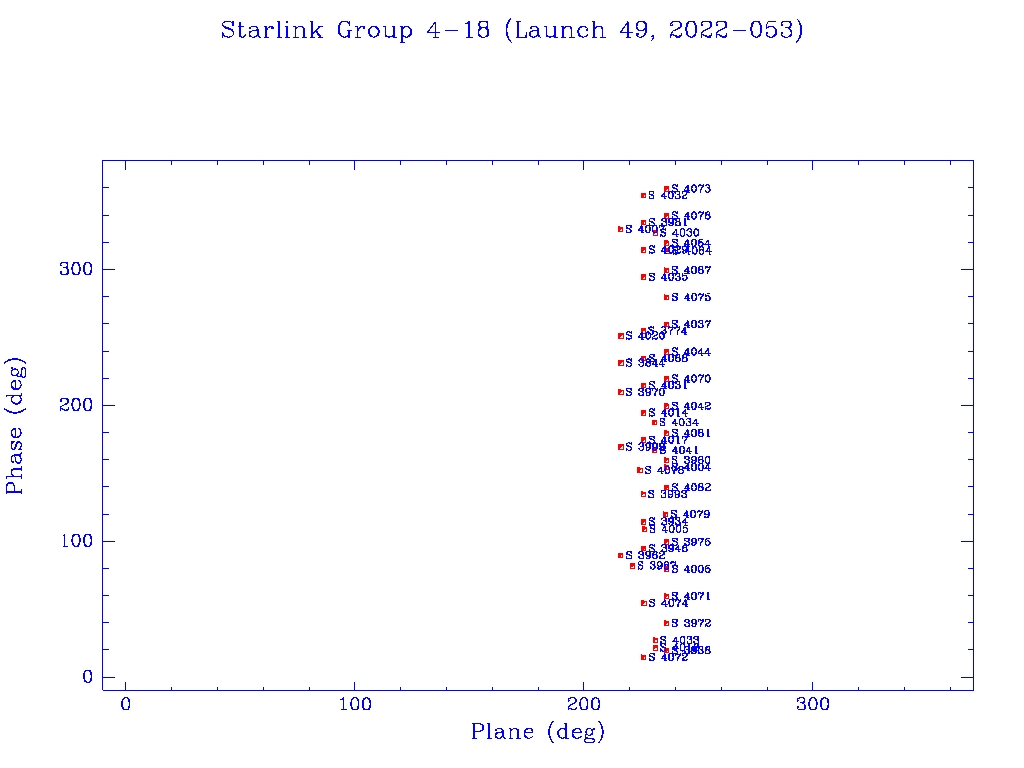Select the "S 4074" satellite label
This screenshot has height=768, width=1024.
pyautogui.click(x=667, y=603)
